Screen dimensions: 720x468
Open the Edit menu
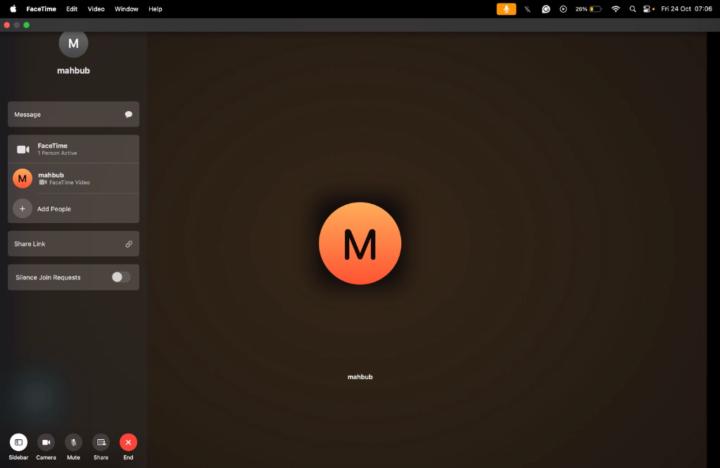tap(72, 8)
